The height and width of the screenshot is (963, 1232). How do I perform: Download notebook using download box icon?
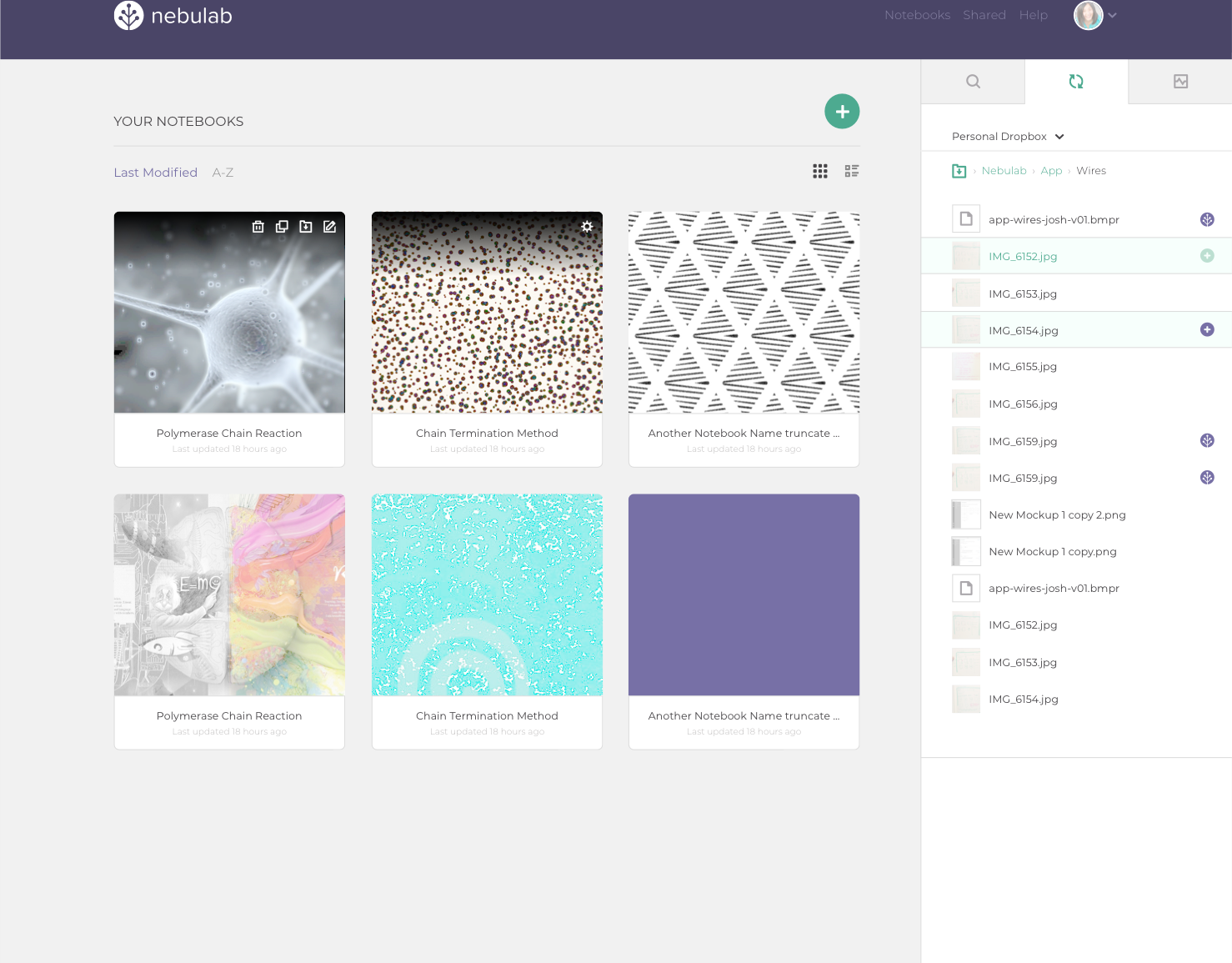click(306, 227)
